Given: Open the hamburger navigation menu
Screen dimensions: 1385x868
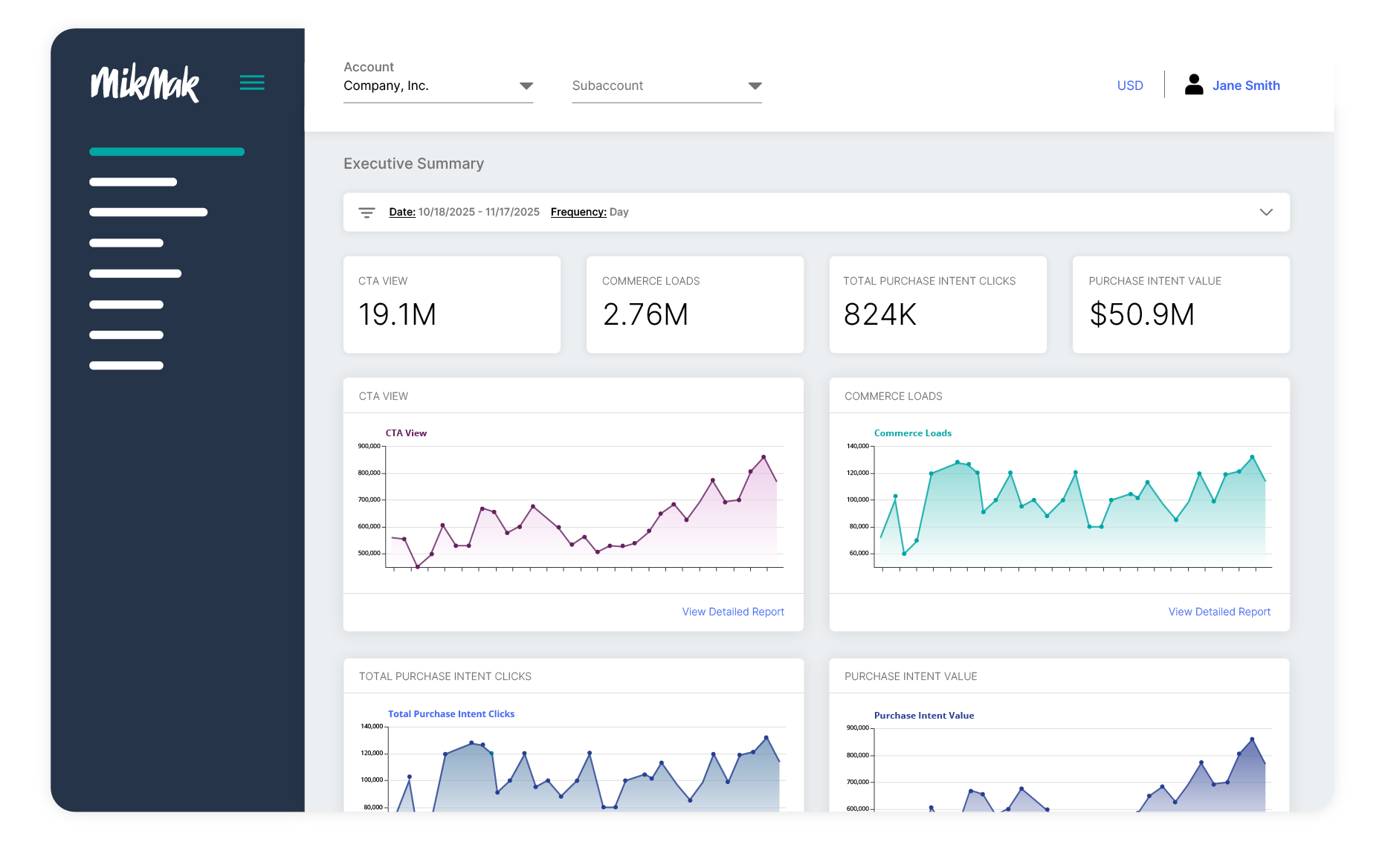Looking at the screenshot, I should click(x=252, y=82).
